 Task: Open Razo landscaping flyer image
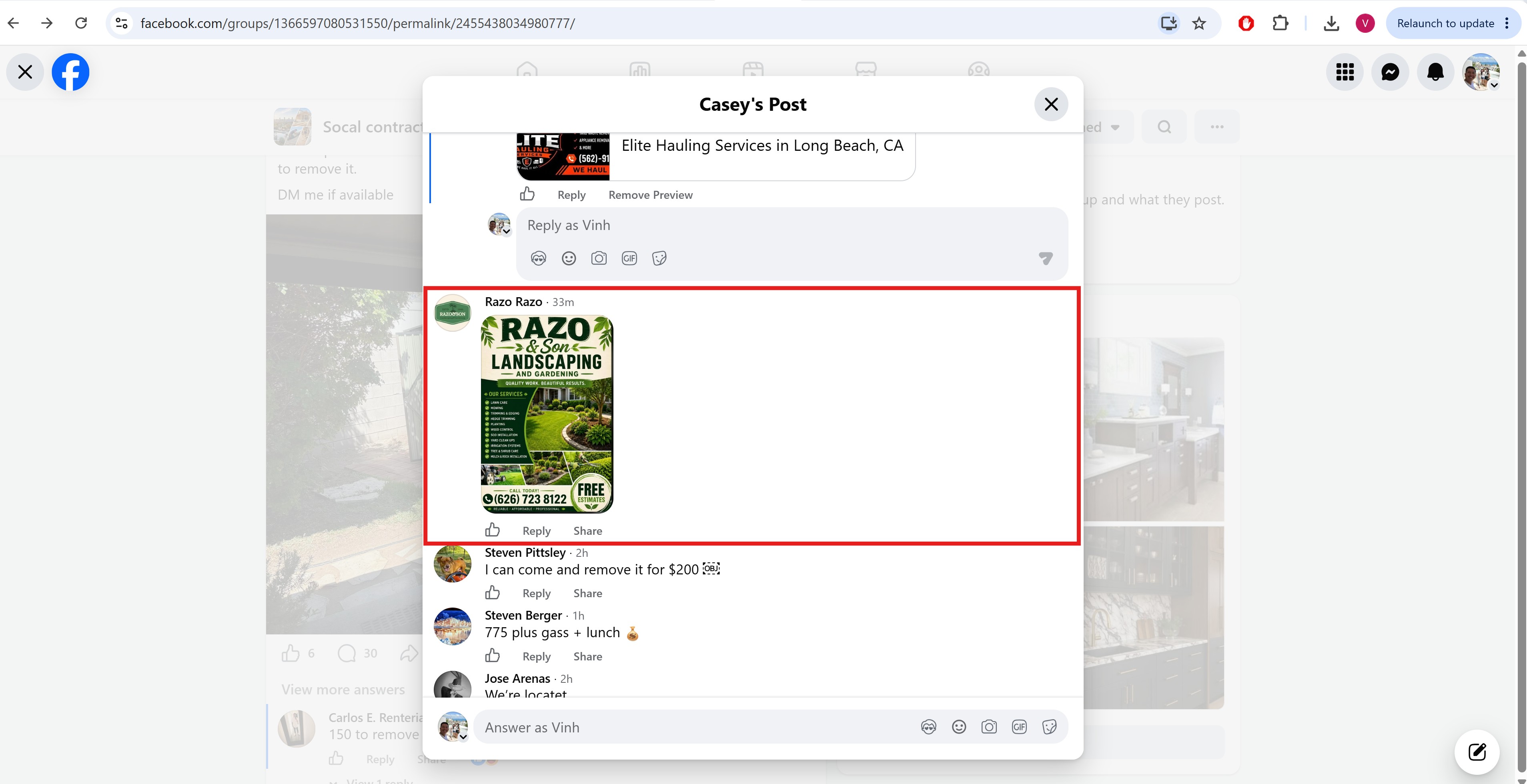pyautogui.click(x=547, y=414)
